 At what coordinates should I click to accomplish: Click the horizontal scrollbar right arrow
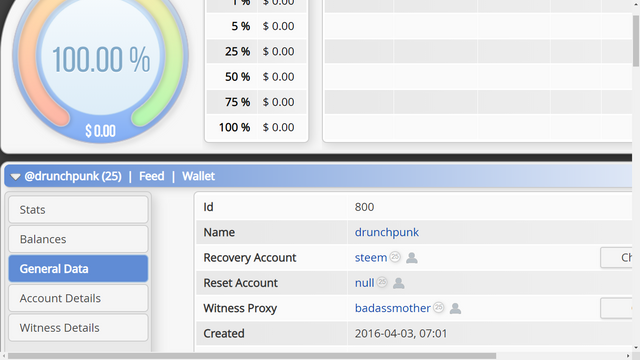(628, 356)
